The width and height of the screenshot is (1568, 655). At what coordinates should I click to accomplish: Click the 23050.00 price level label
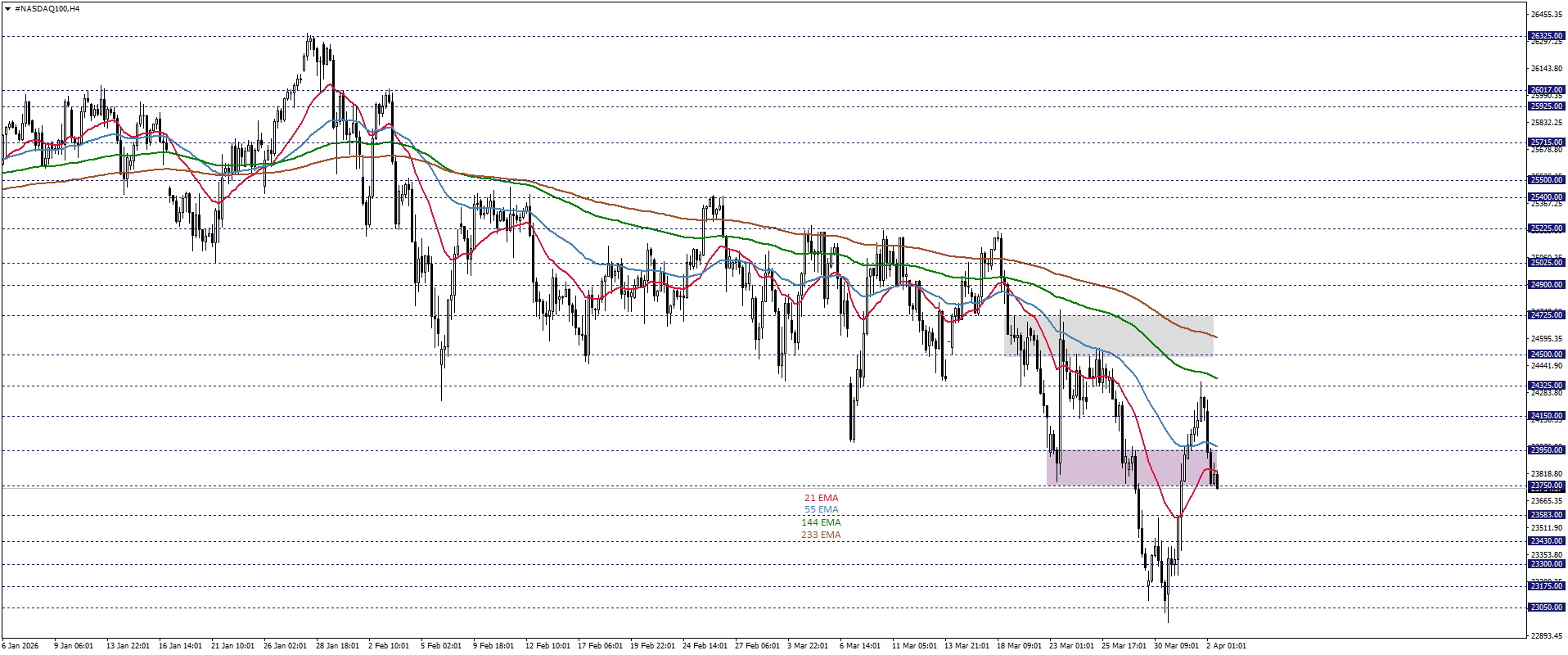(1546, 608)
